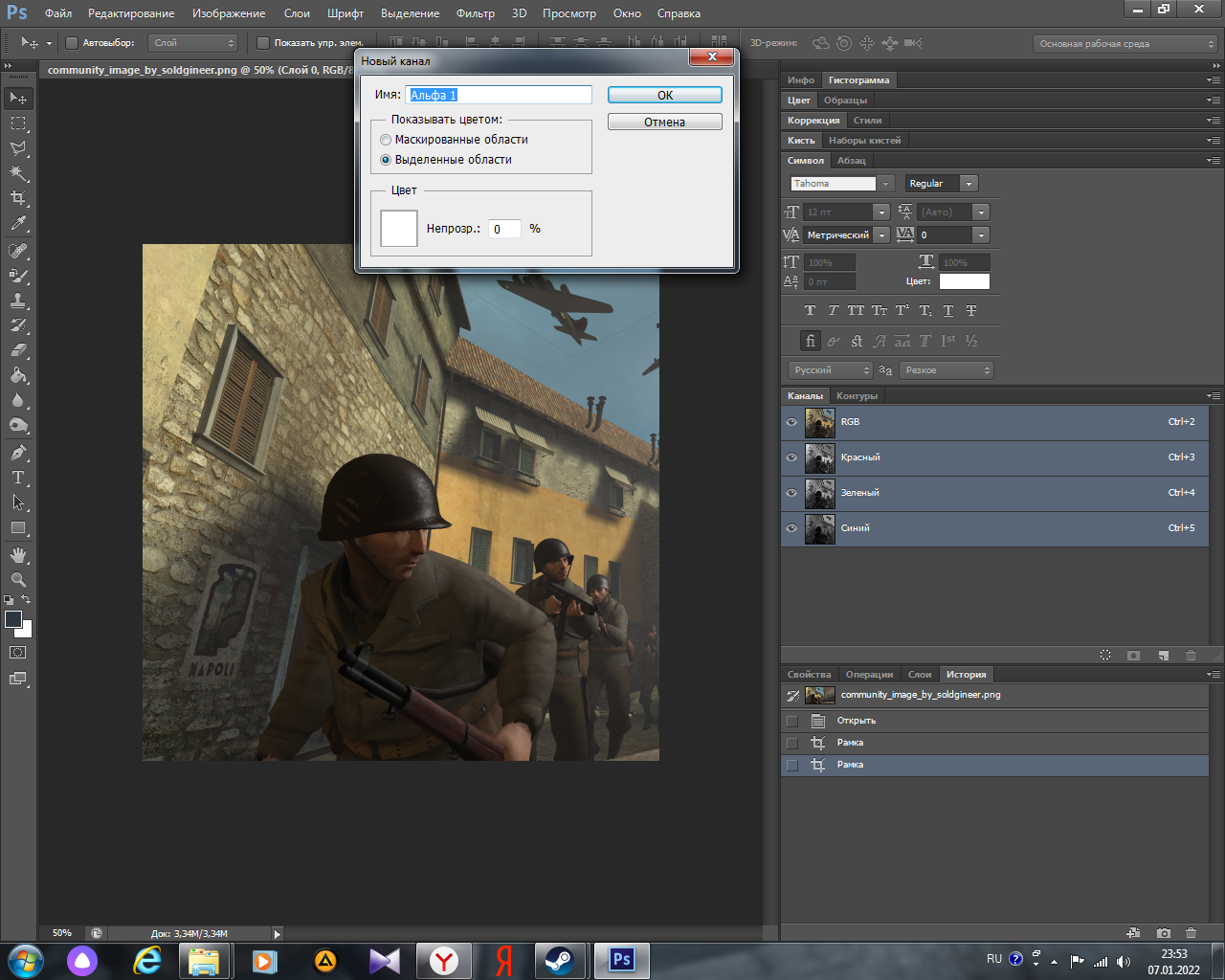Viewport: 1225px width, 980px height.
Task: Hide the Red channel visibility eye
Action: click(x=791, y=457)
